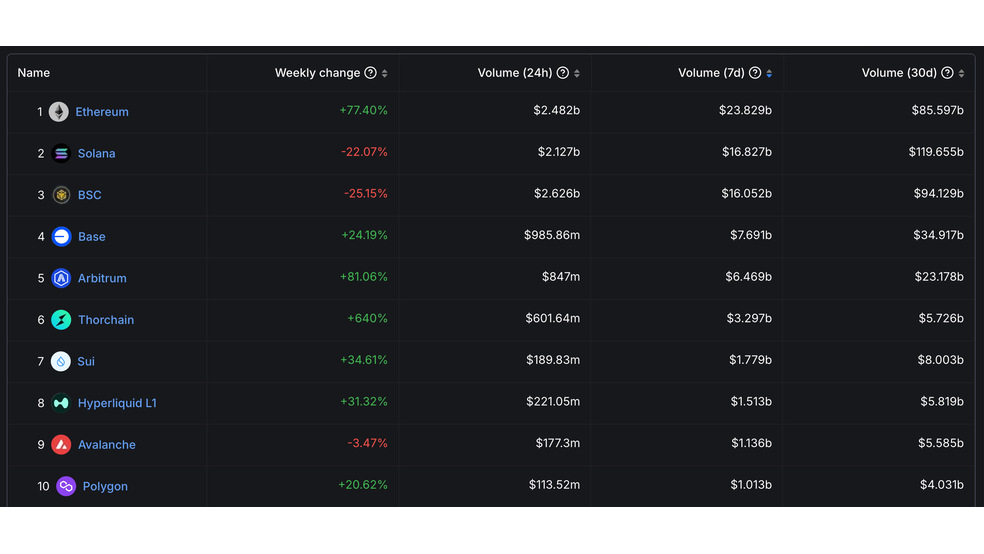Select Polygon 30d volume $4.031b

point(942,485)
